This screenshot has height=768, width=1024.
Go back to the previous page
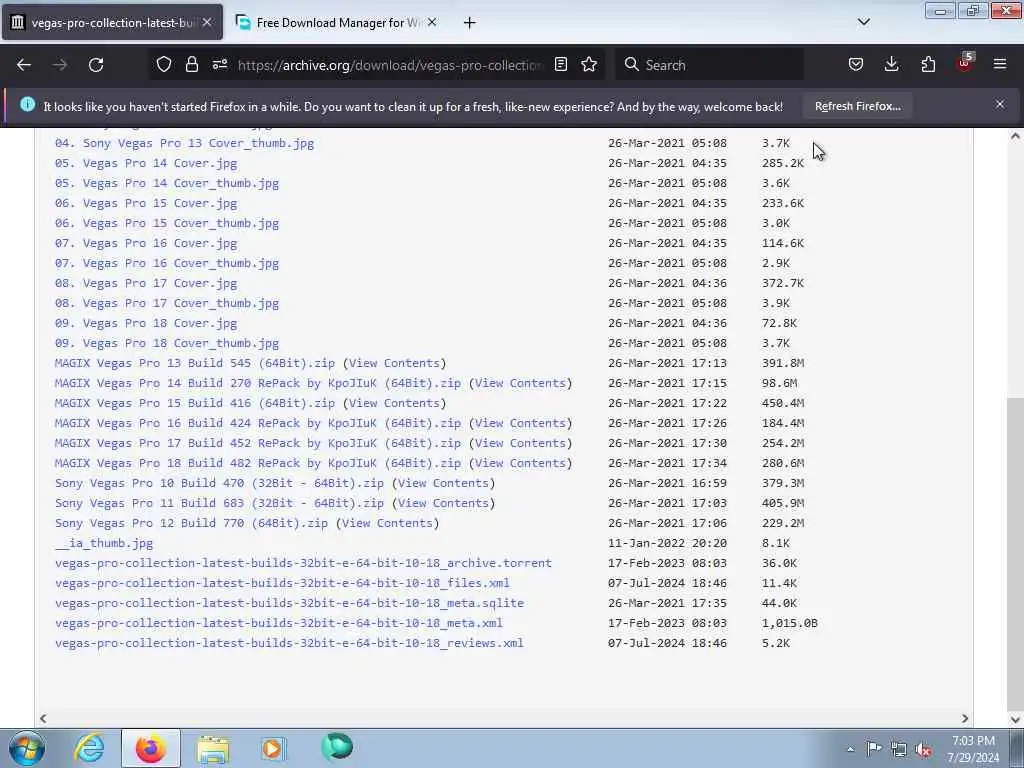[24, 65]
